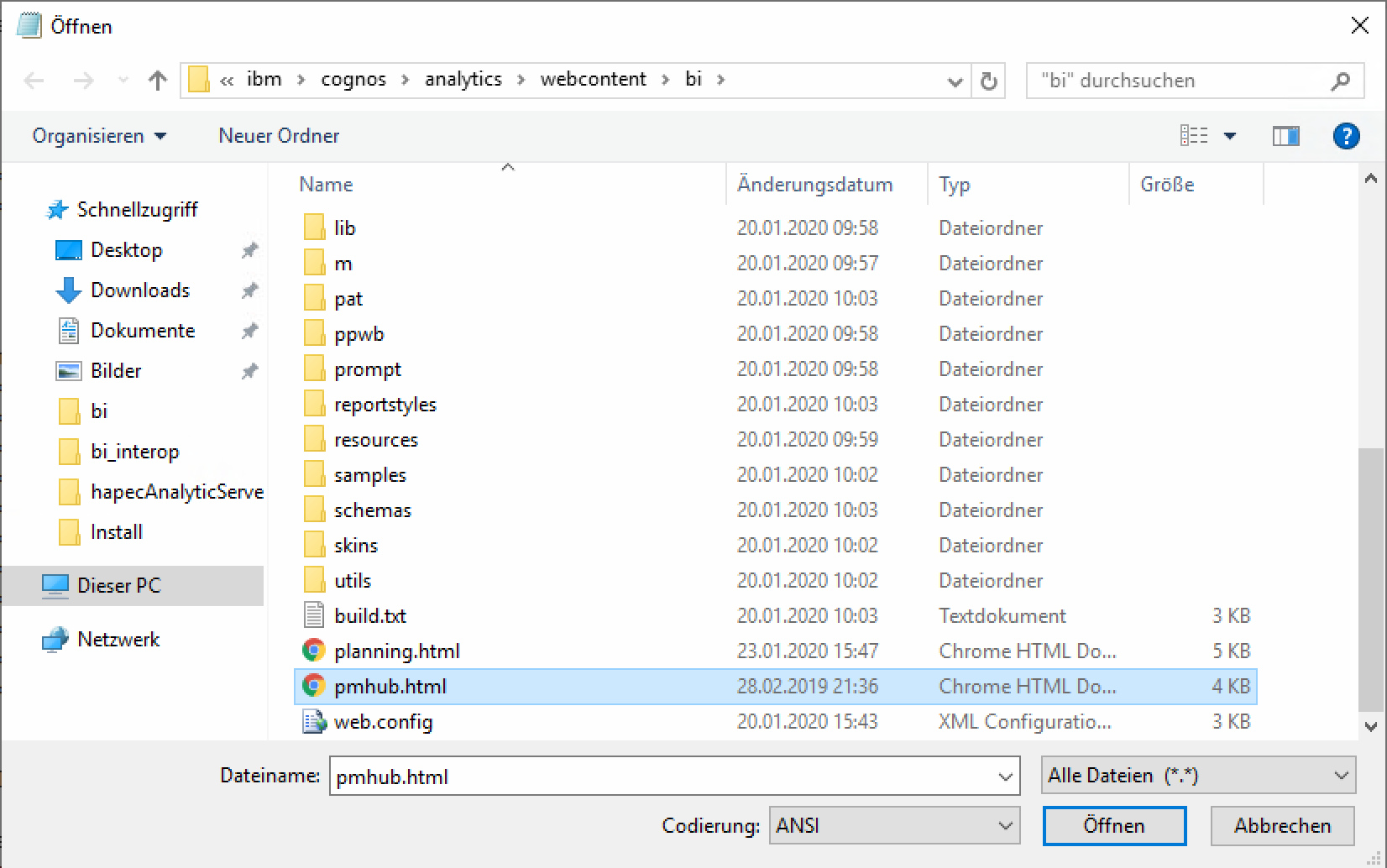Sort by Änderungsdatum column header

click(x=814, y=185)
